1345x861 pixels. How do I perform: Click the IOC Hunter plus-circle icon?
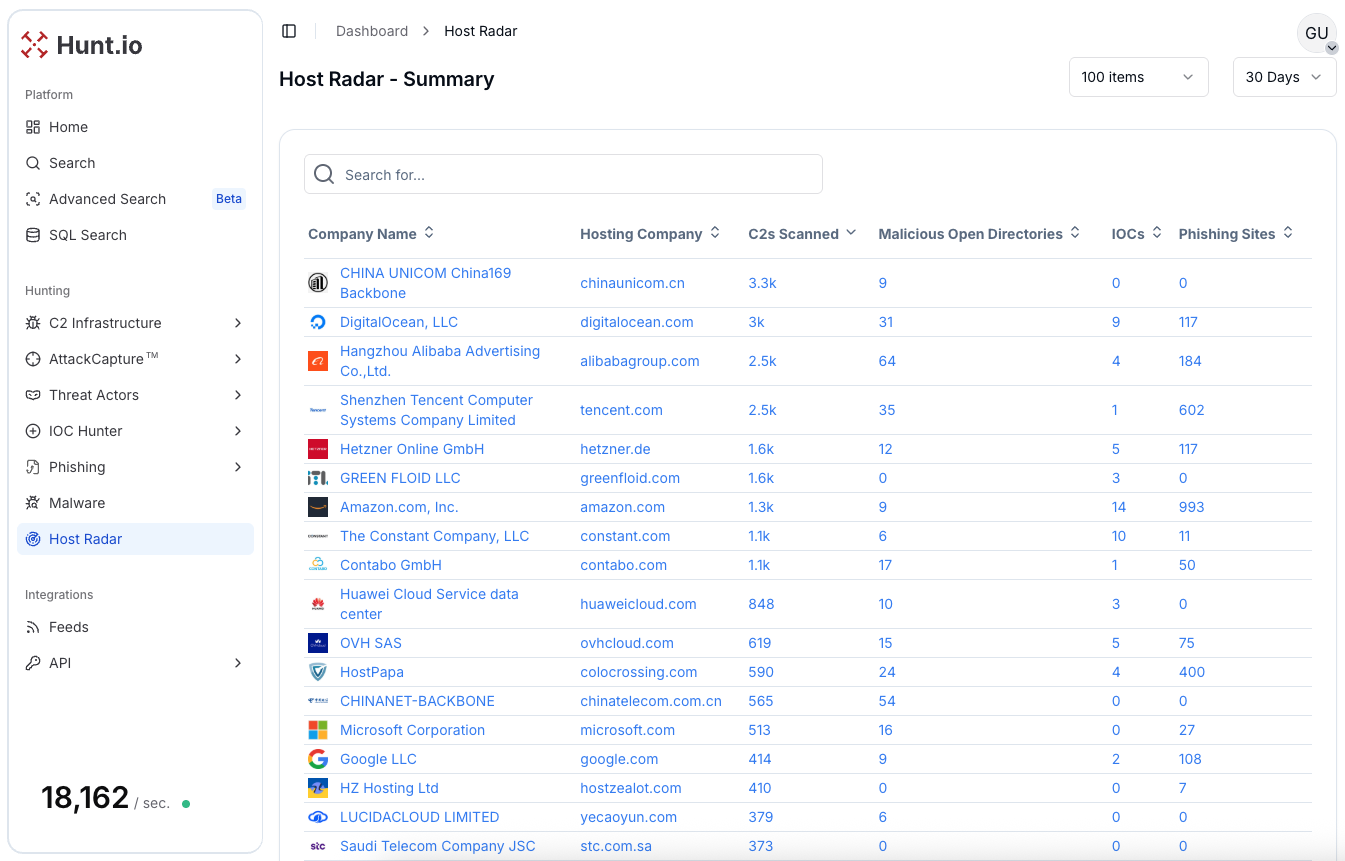33,431
